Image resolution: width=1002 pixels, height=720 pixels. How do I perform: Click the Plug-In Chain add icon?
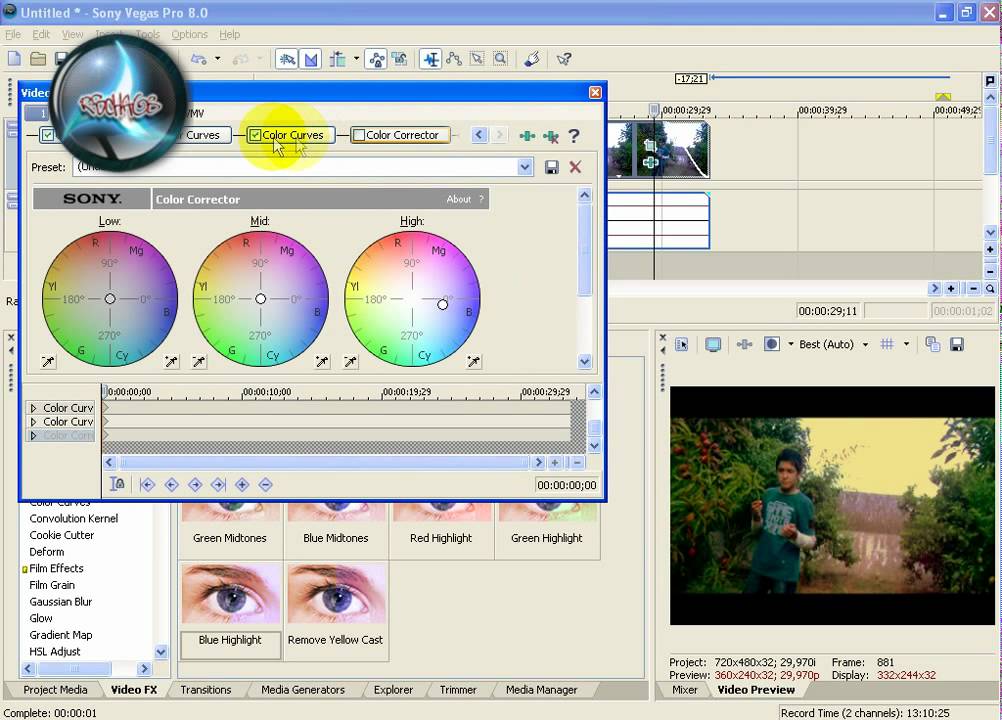click(527, 135)
